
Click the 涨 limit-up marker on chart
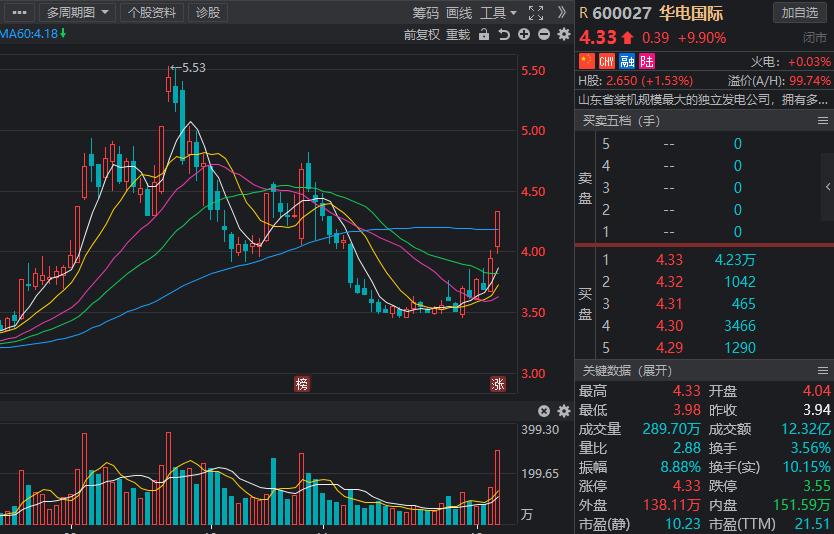498,384
